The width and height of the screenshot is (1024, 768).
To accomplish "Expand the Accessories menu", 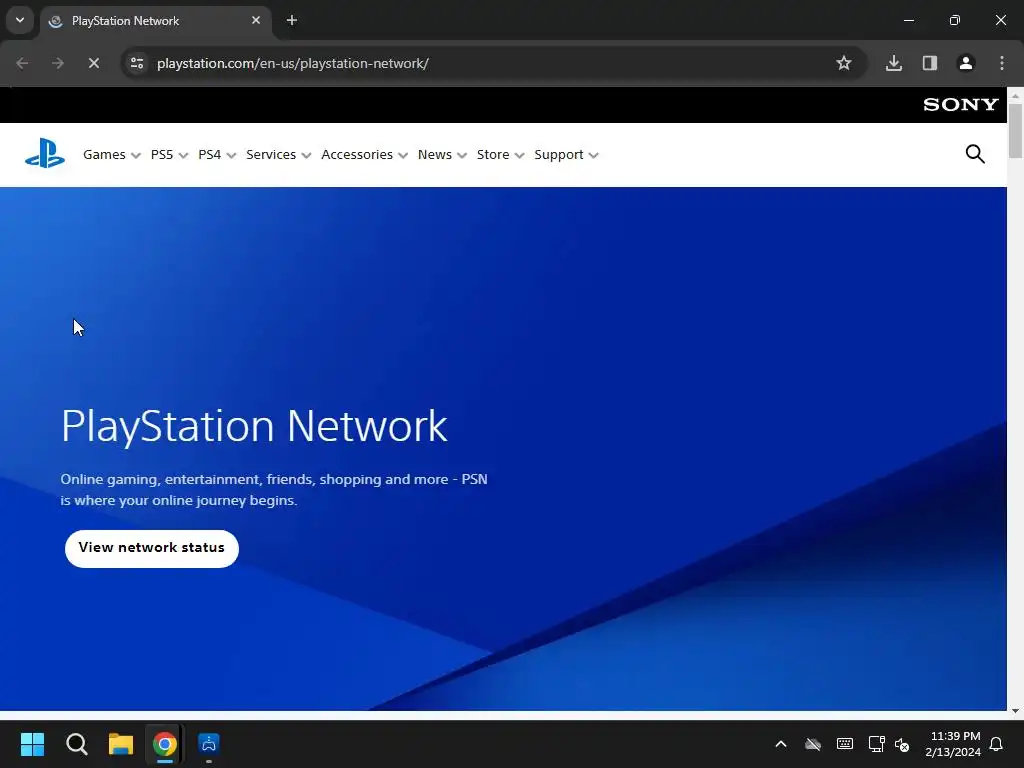I will click(364, 155).
